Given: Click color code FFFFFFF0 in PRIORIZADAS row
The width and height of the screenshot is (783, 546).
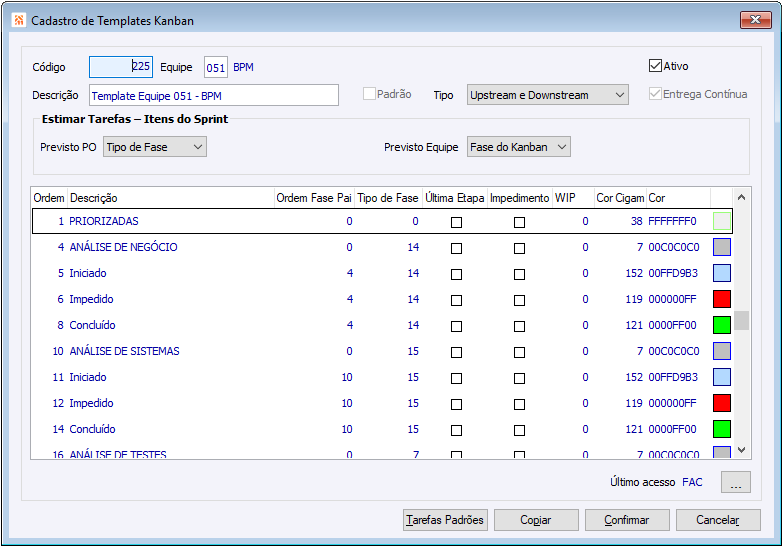Looking at the screenshot, I should point(672,221).
